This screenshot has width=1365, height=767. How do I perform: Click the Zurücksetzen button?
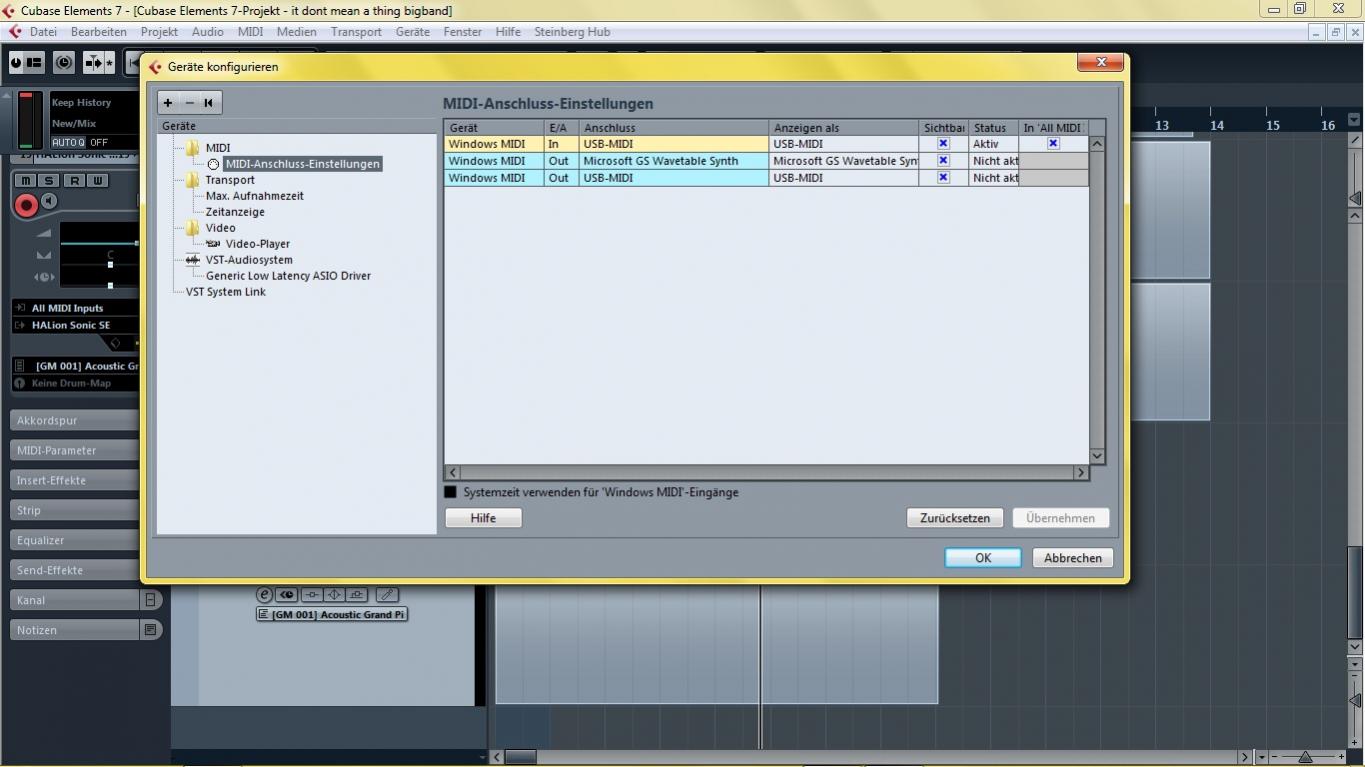[955, 518]
